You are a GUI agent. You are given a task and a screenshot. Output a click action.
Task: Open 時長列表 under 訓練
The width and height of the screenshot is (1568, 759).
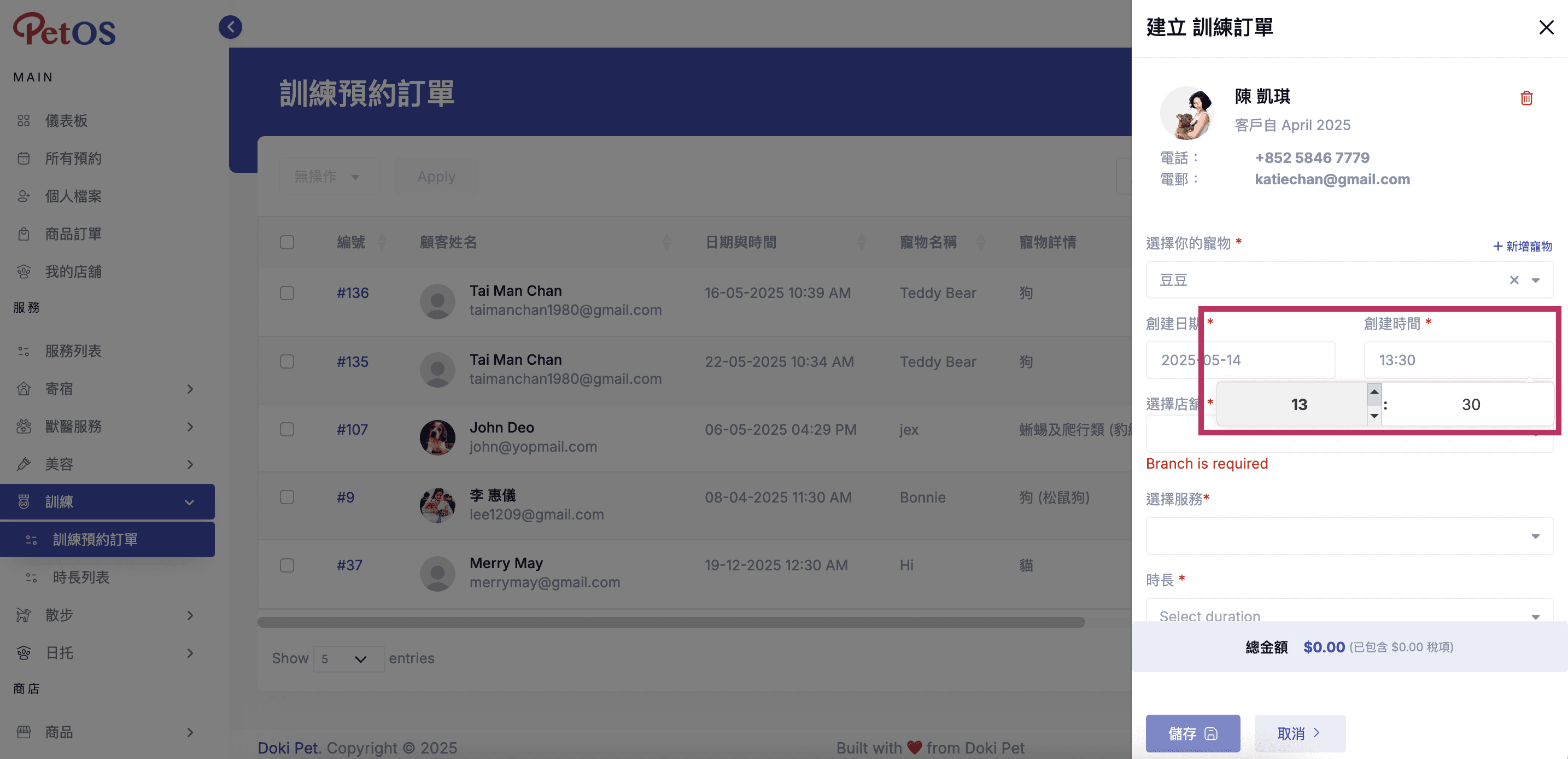tap(81, 577)
